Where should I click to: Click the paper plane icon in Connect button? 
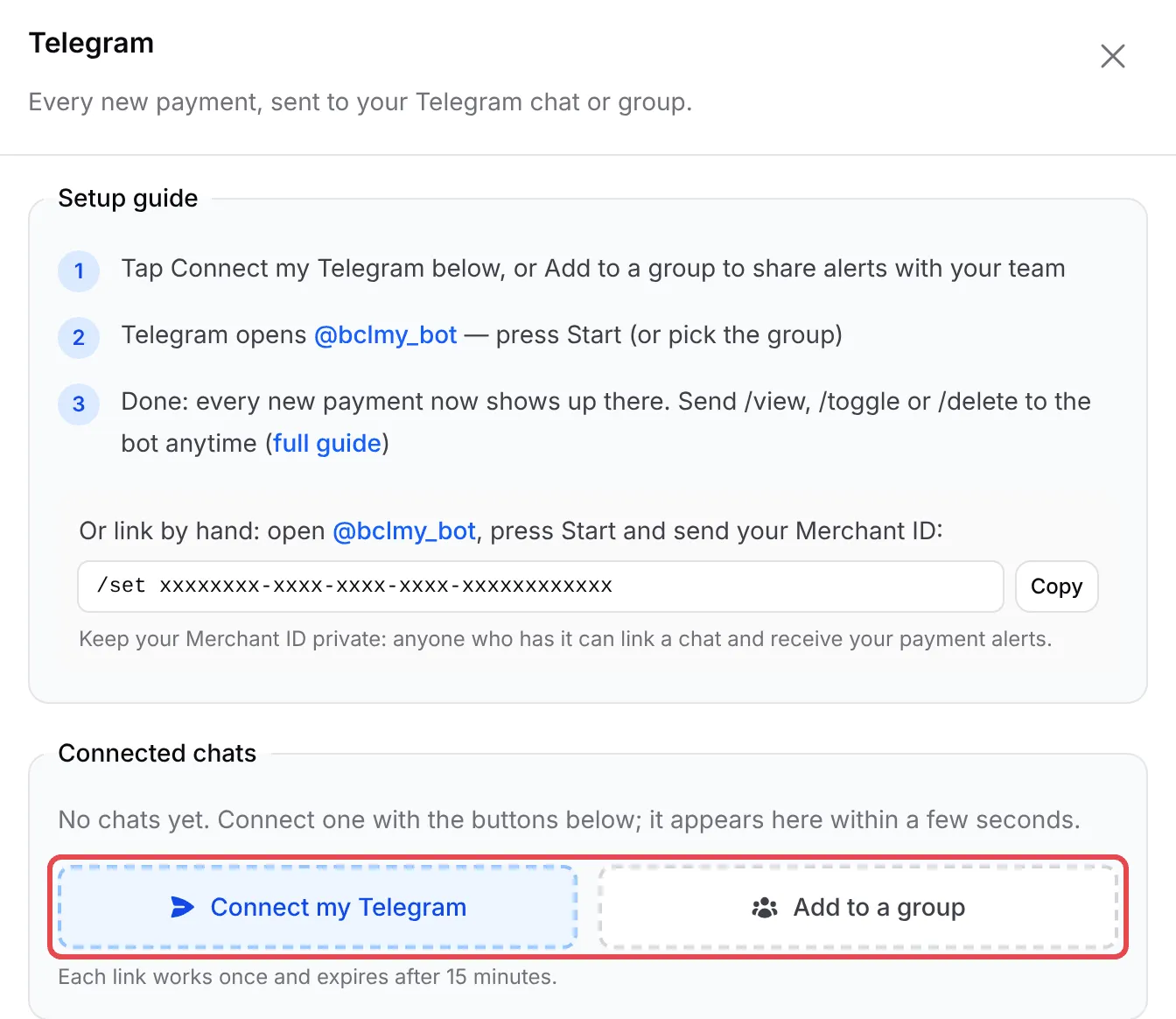coord(182,907)
